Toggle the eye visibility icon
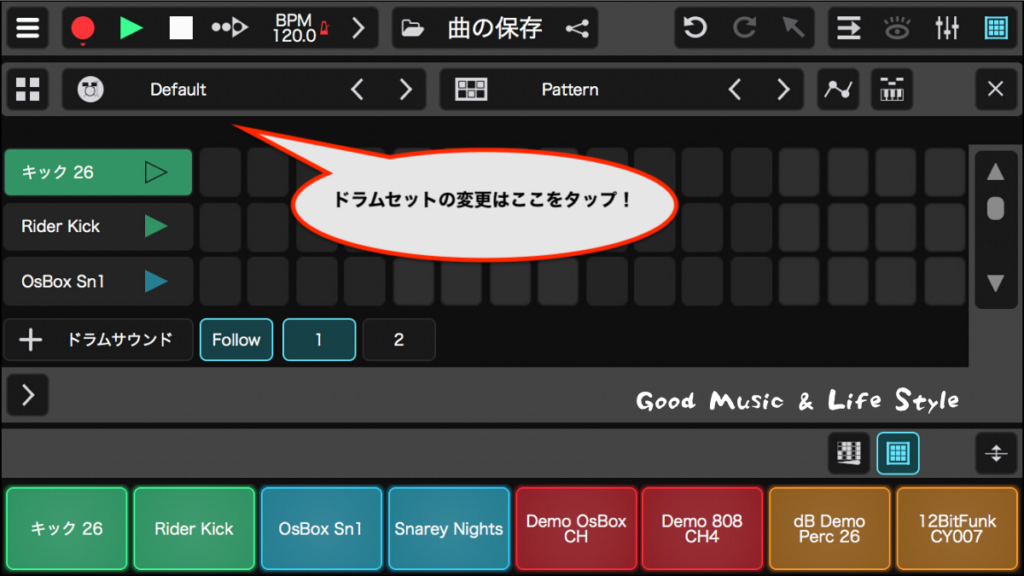This screenshot has height=576, width=1024. click(897, 28)
